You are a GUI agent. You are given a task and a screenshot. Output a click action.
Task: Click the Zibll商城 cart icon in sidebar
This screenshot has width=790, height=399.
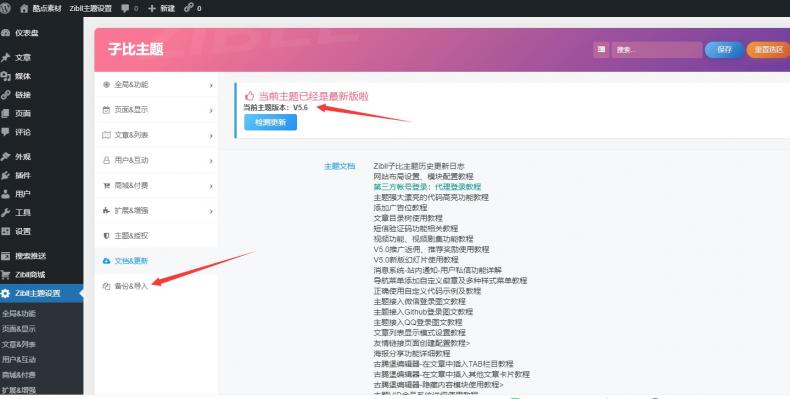tap(6, 275)
